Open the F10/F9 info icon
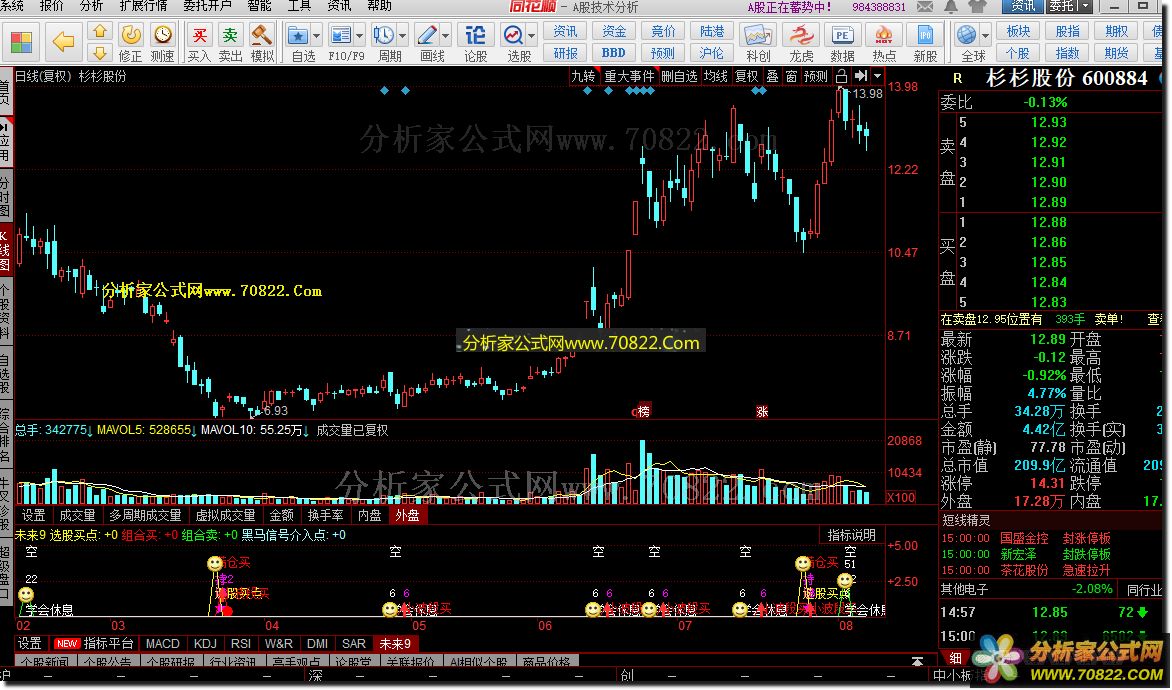The width and height of the screenshot is (1172, 690). (x=341, y=35)
